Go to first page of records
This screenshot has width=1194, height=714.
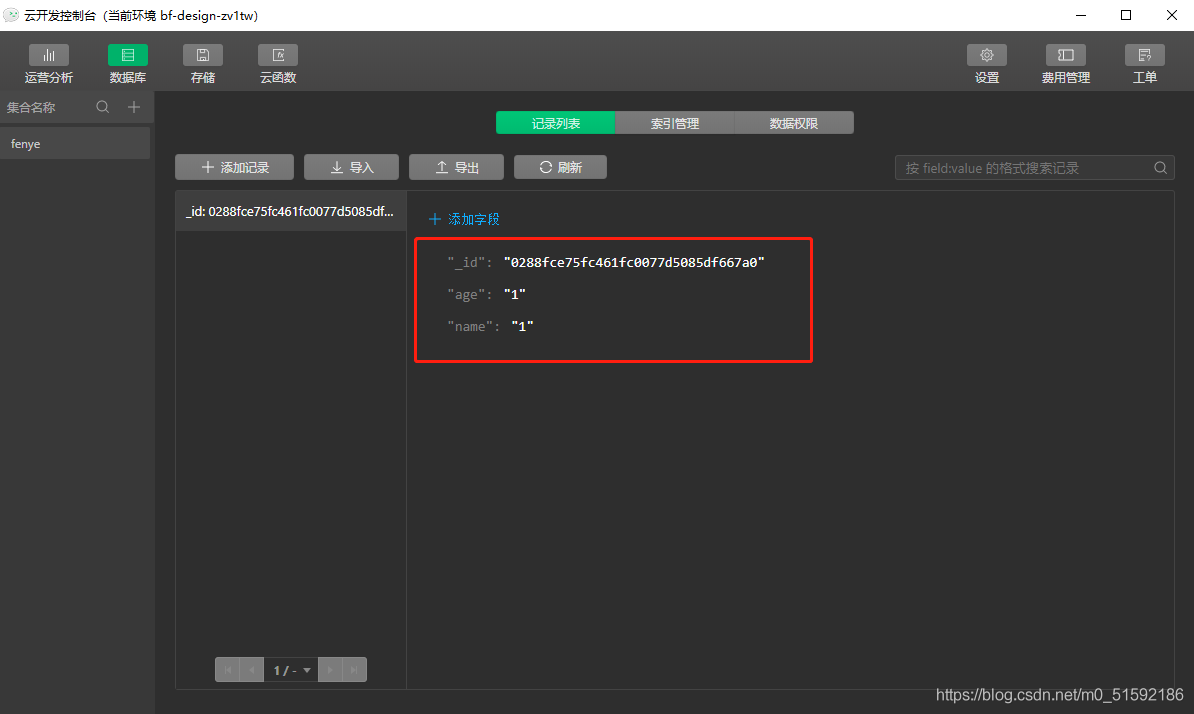228,670
